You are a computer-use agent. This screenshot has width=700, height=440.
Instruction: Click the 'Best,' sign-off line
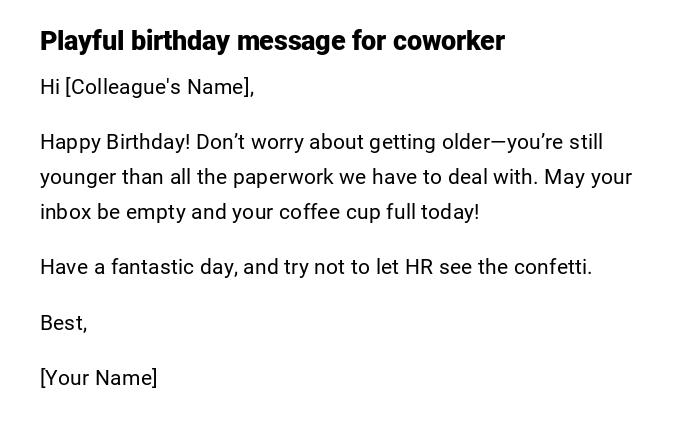64,323
